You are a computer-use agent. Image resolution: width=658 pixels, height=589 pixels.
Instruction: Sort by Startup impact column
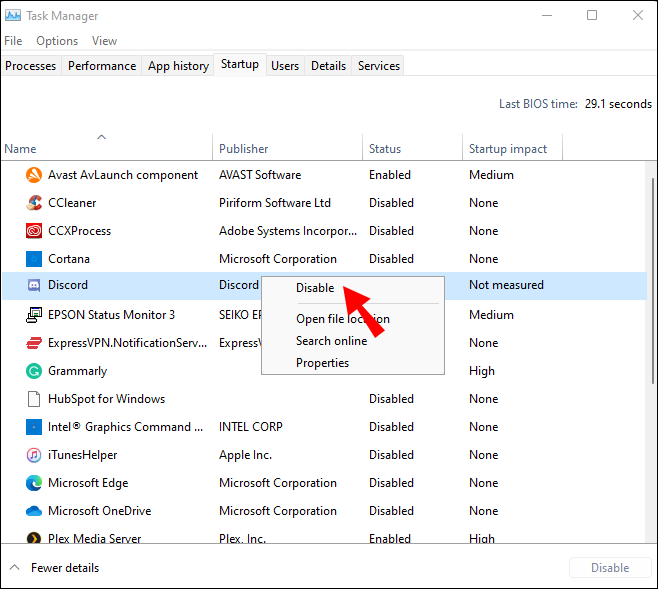[x=508, y=149]
